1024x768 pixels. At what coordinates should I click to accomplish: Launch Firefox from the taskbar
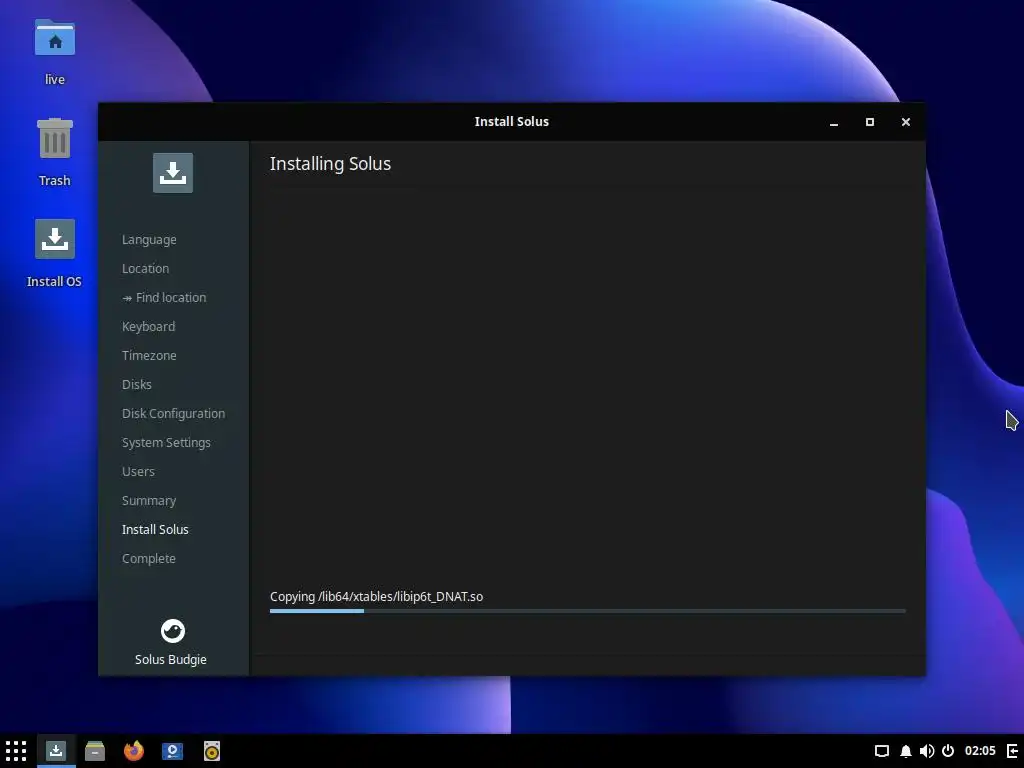point(134,751)
